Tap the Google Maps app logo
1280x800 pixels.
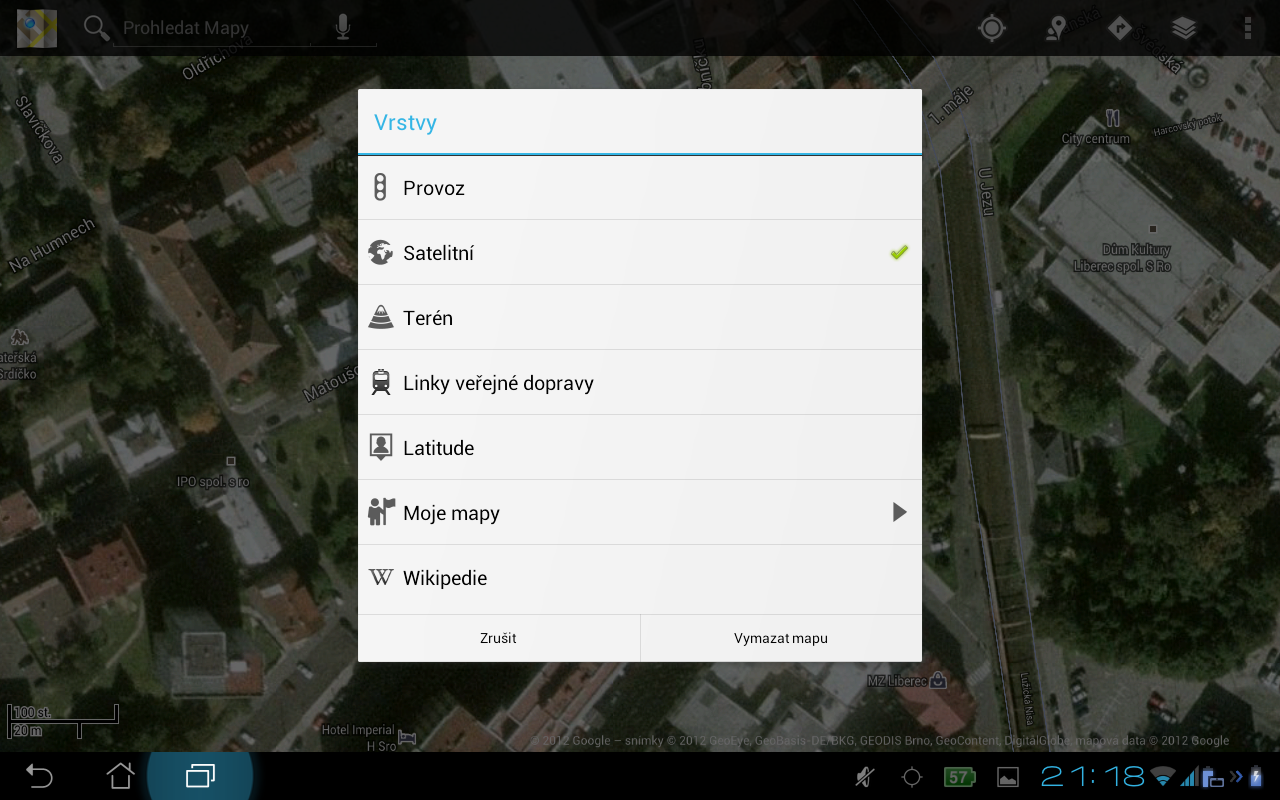tap(37, 28)
